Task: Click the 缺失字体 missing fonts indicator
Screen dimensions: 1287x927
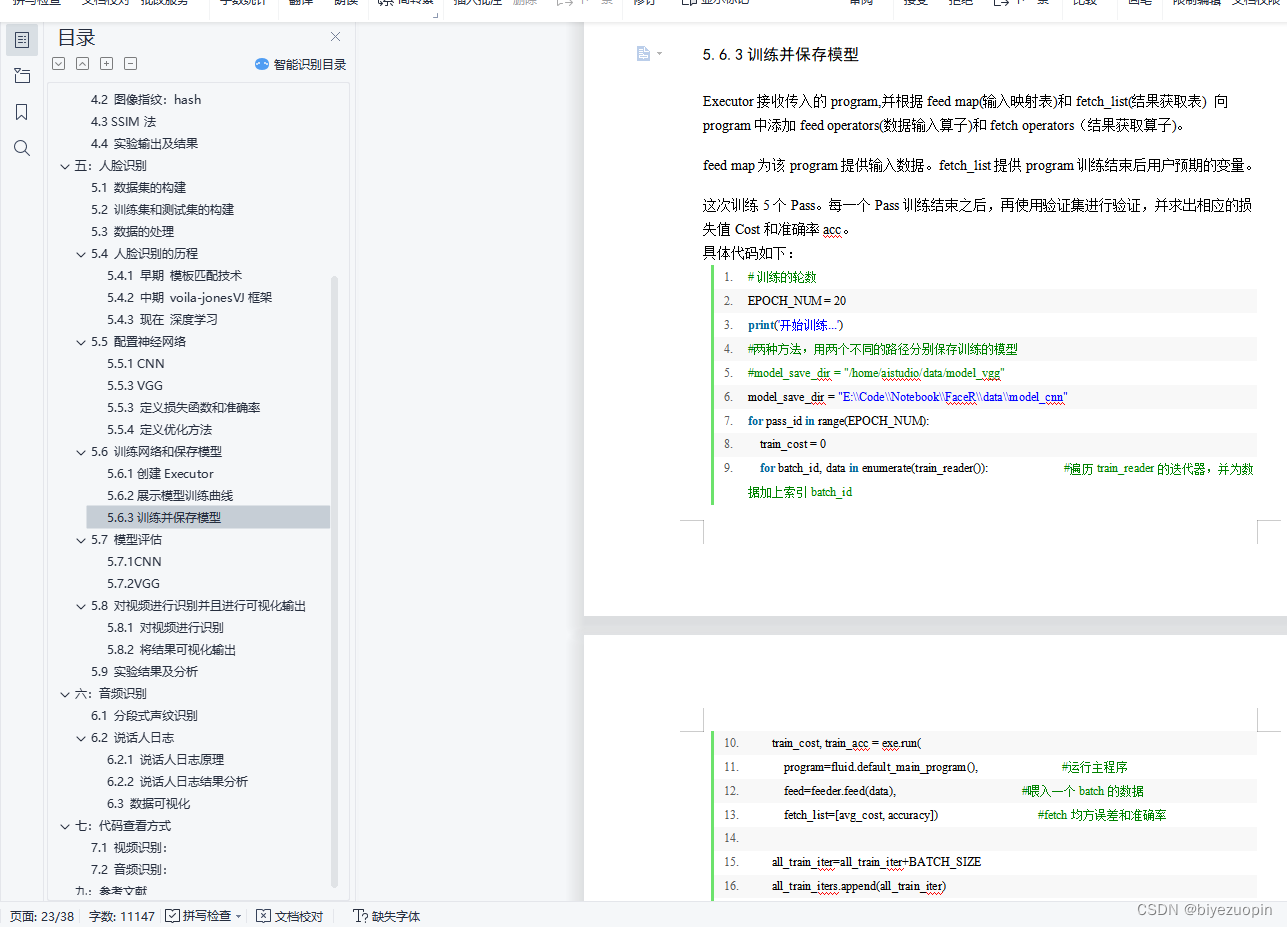Action: click(x=387, y=916)
